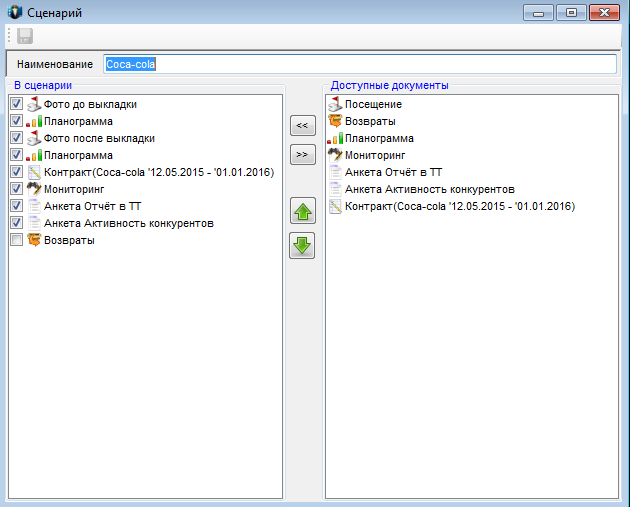This screenshot has width=630, height=507.
Task: Click the Возвраты icon in available documents
Action: pyautogui.click(x=336, y=121)
